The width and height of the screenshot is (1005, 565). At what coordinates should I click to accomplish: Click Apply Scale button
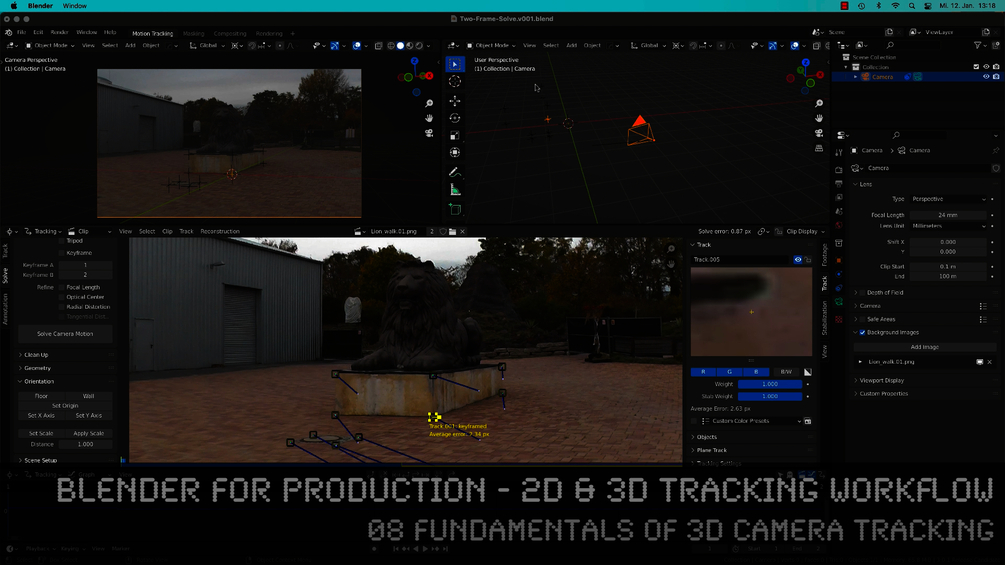click(x=88, y=434)
